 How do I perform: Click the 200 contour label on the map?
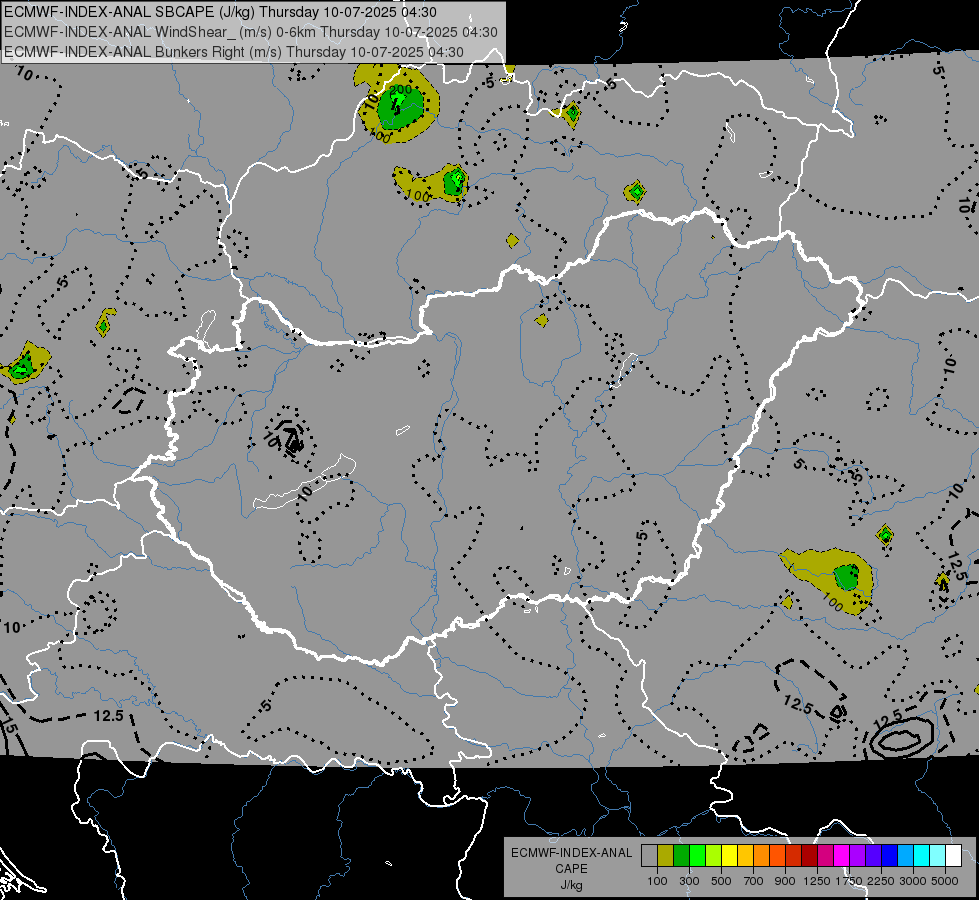click(x=400, y=90)
